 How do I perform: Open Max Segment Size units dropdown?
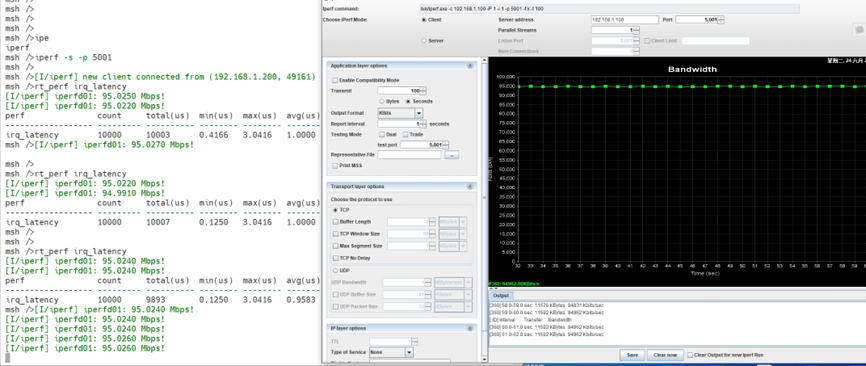[x=463, y=246]
